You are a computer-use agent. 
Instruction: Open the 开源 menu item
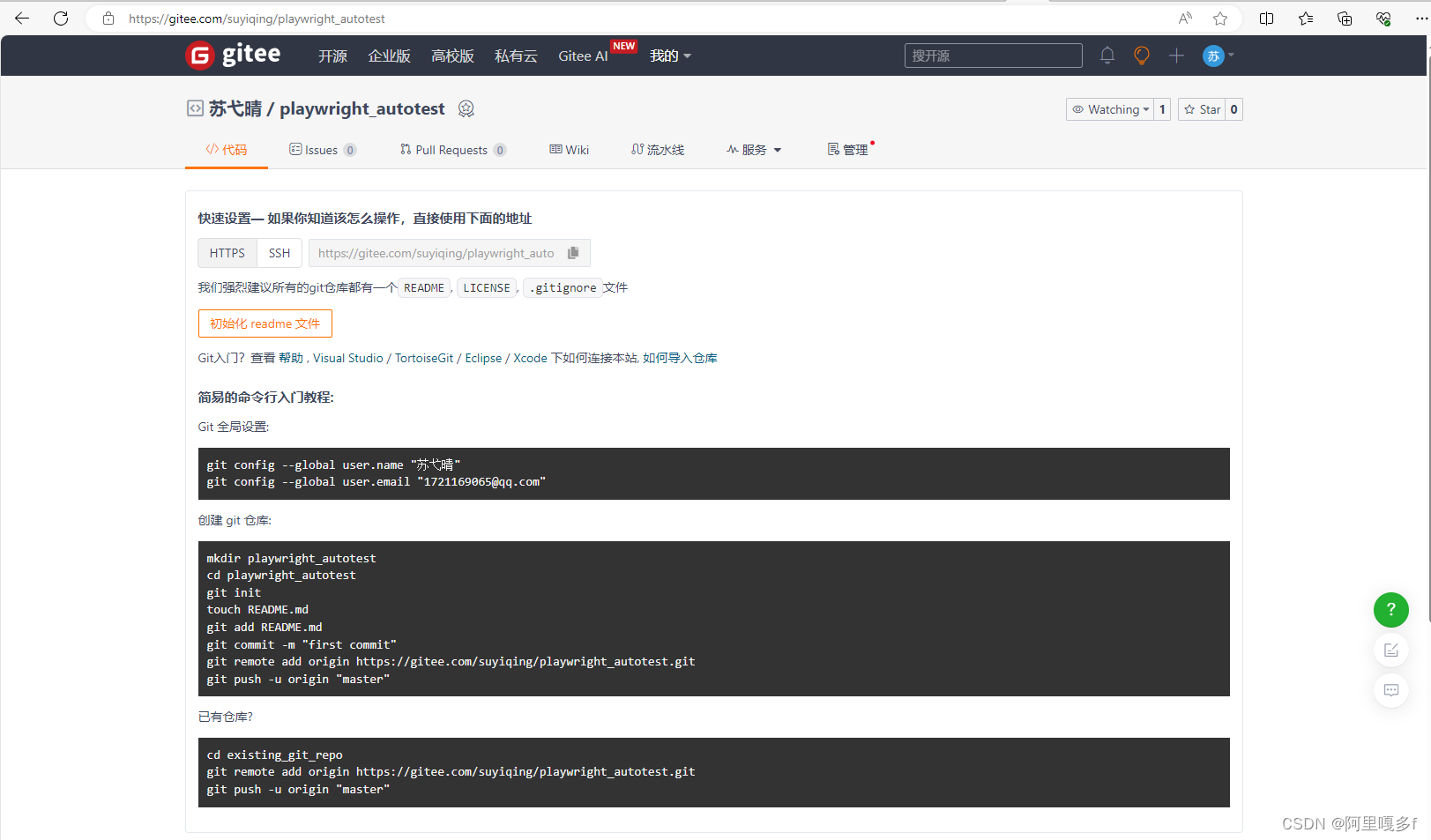pos(332,56)
